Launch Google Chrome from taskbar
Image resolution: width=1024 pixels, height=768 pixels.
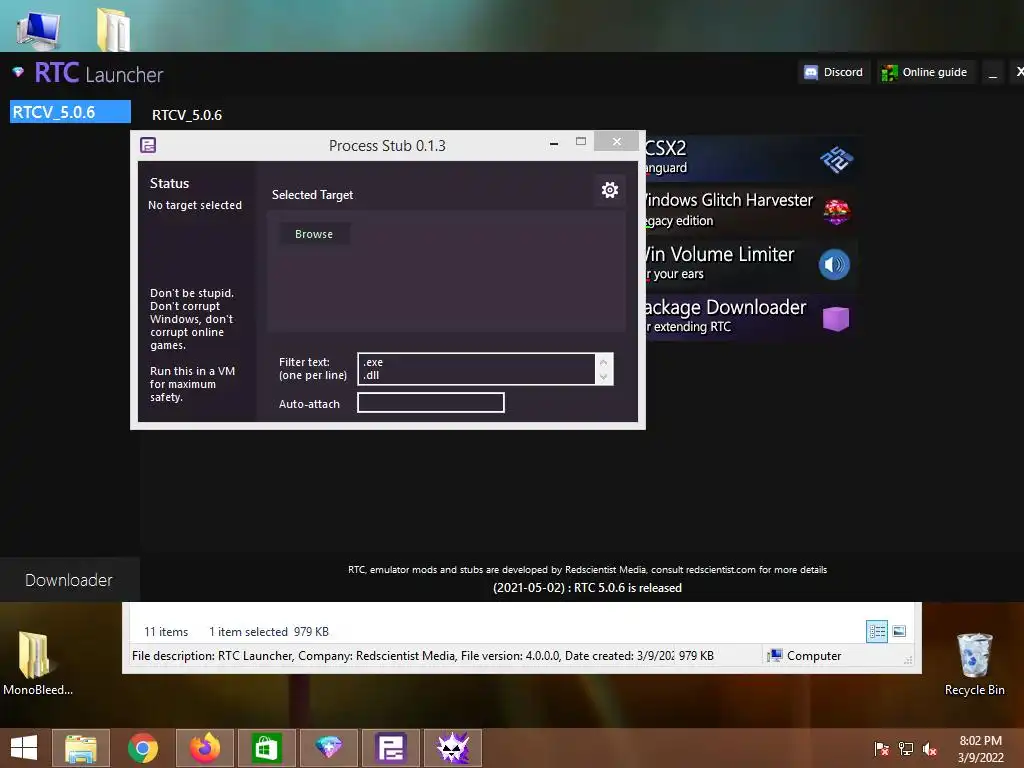[x=143, y=748]
